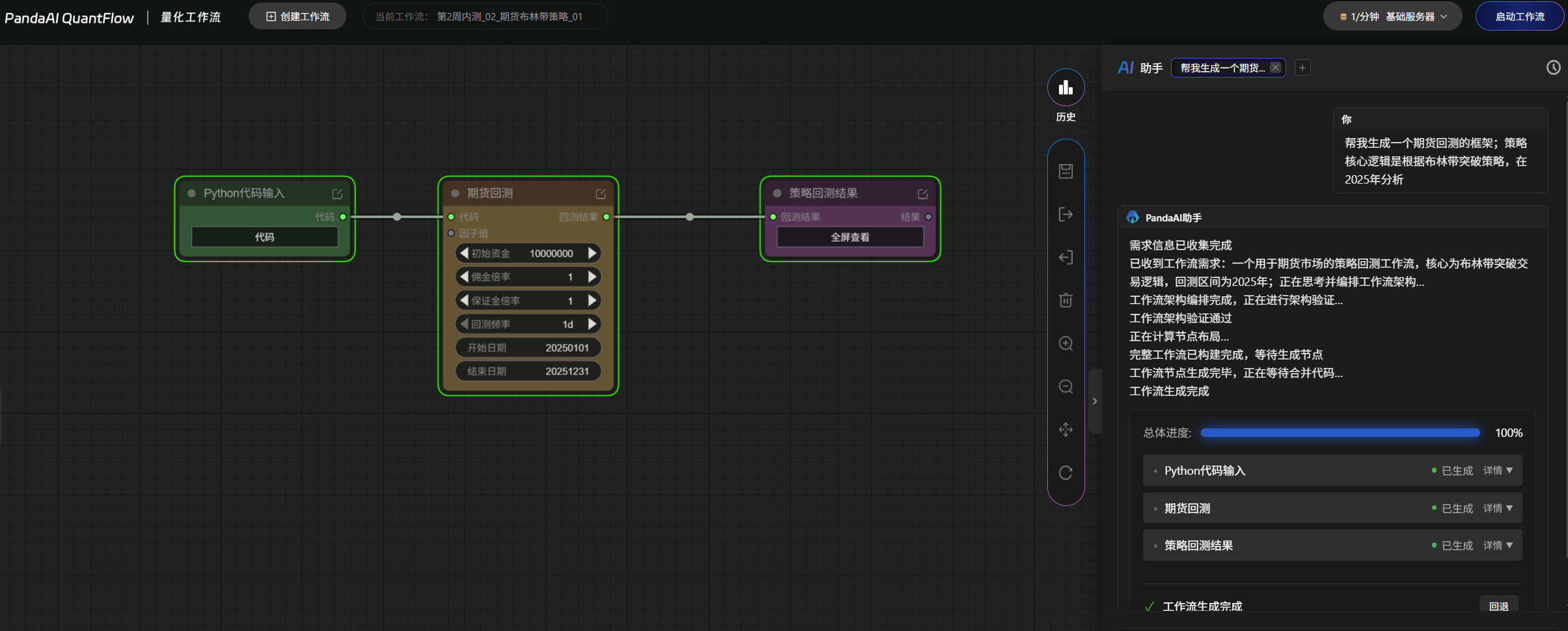Click the 回退 button

coord(1498,606)
